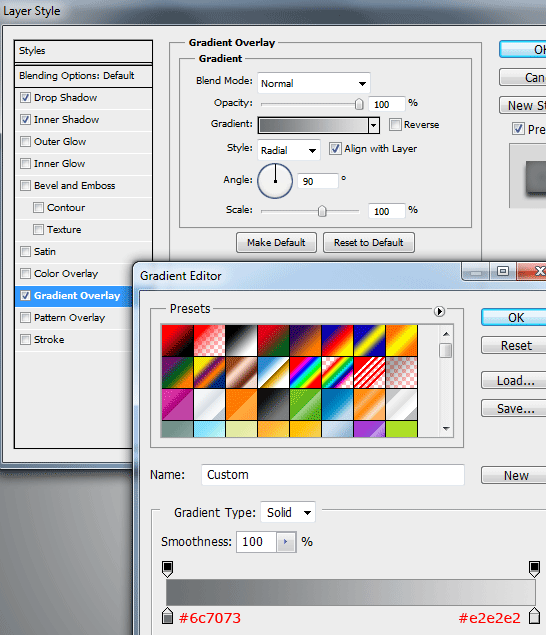Image resolution: width=546 pixels, height=635 pixels.
Task: Choose the black to white gradient preset
Action: point(241,340)
